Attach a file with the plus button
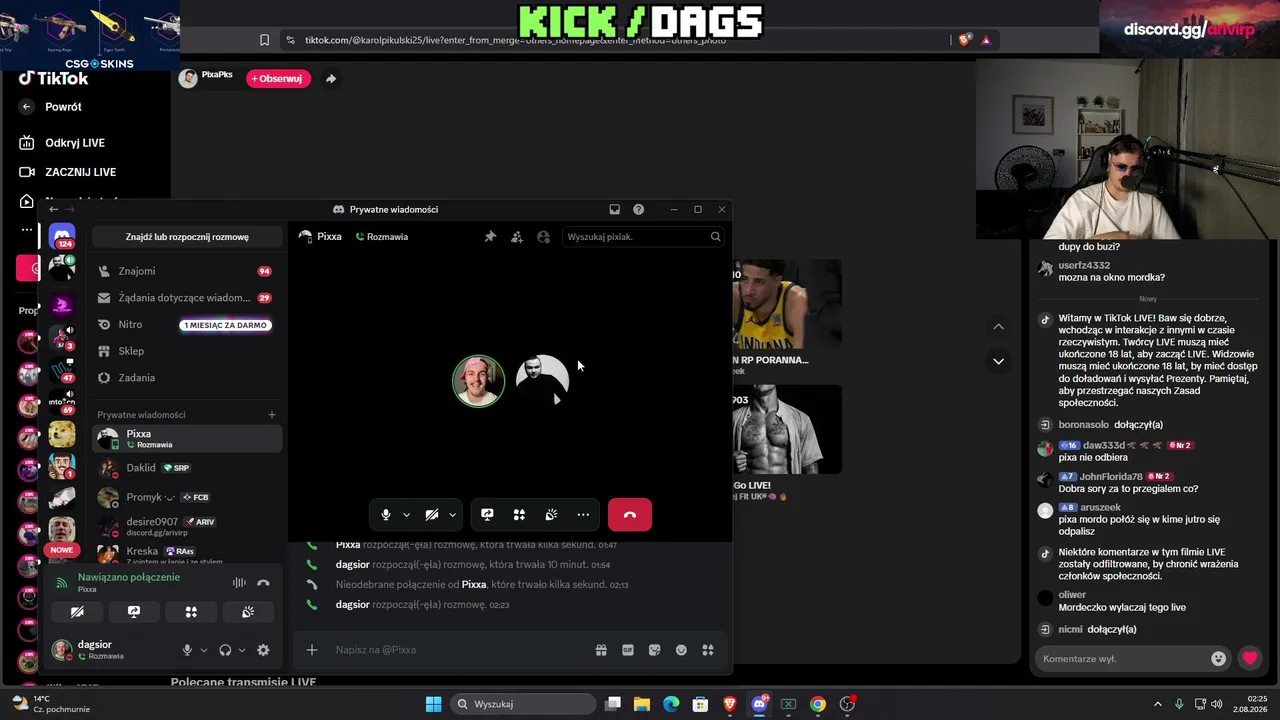This screenshot has width=1280, height=720. tap(312, 650)
